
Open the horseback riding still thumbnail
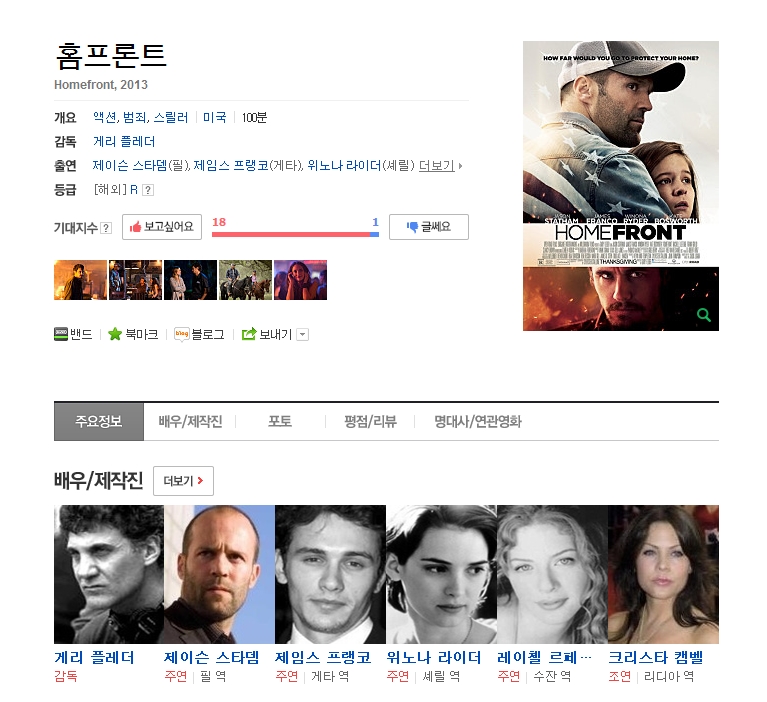(245, 280)
